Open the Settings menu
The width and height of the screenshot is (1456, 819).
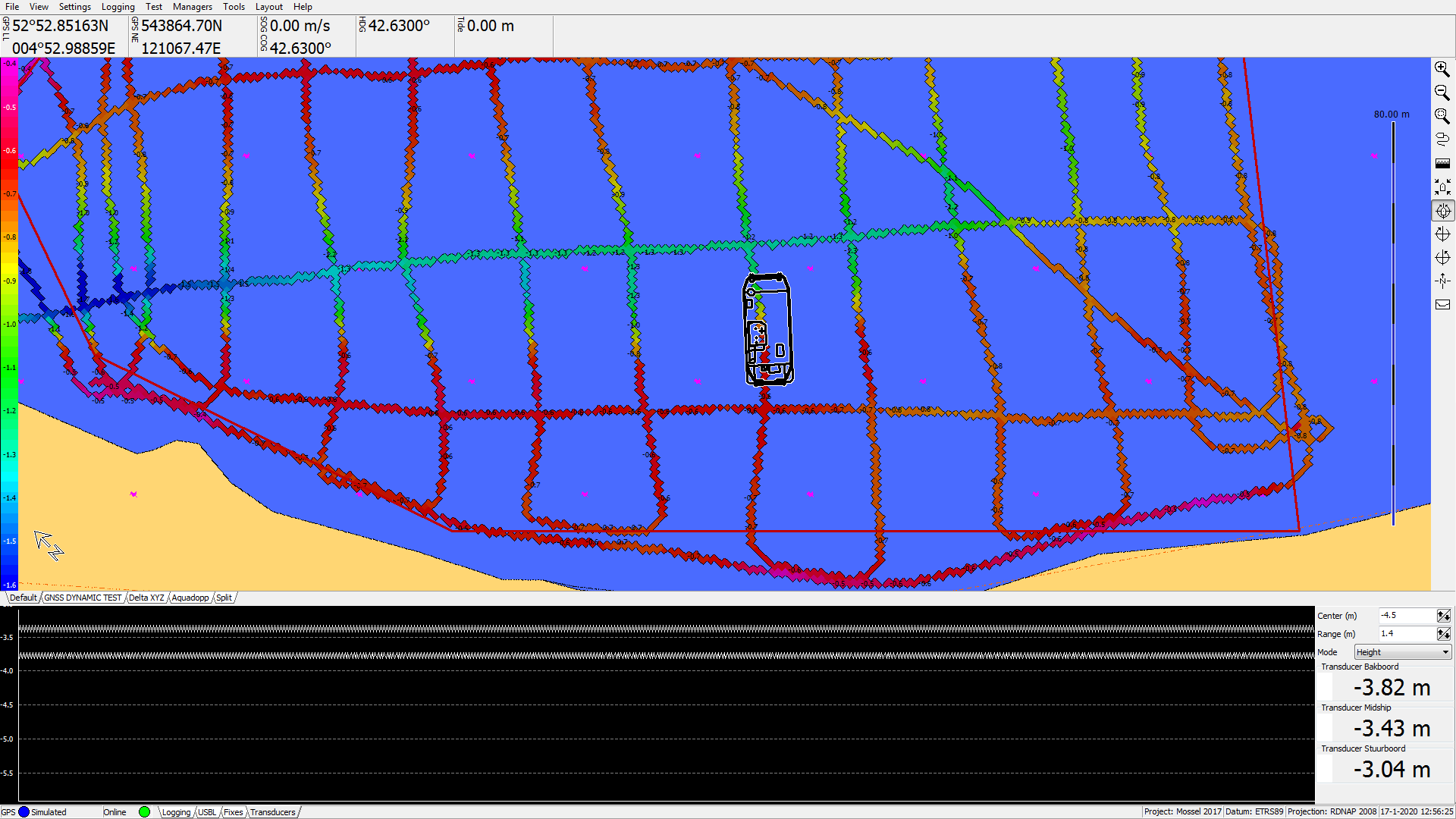75,7
